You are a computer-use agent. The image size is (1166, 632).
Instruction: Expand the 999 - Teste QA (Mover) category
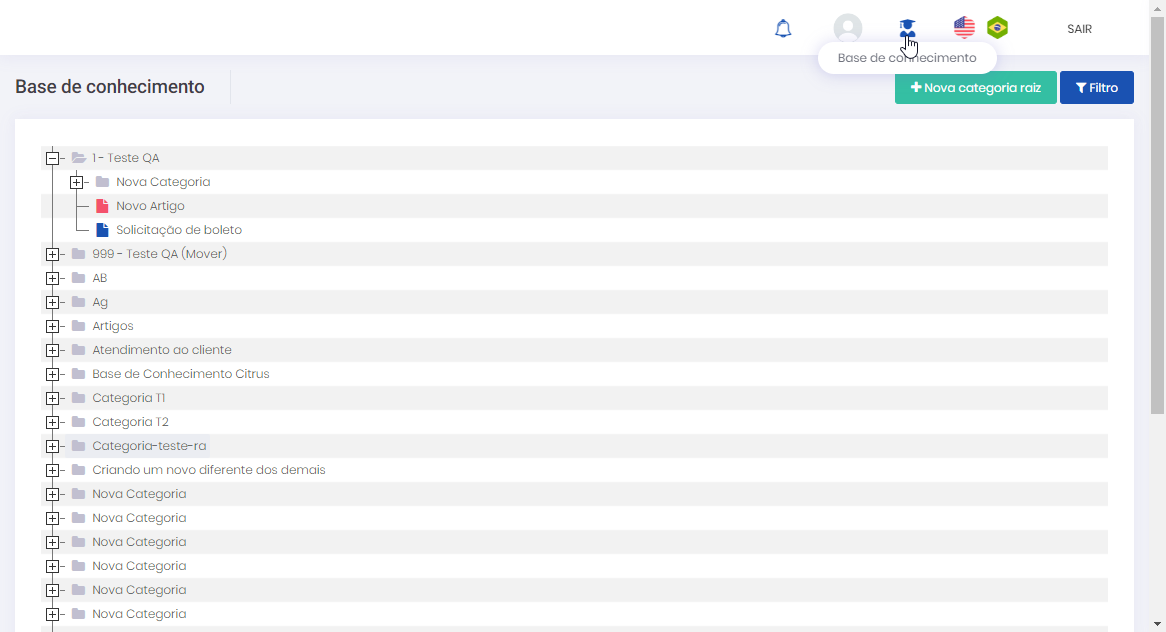pyautogui.click(x=52, y=254)
